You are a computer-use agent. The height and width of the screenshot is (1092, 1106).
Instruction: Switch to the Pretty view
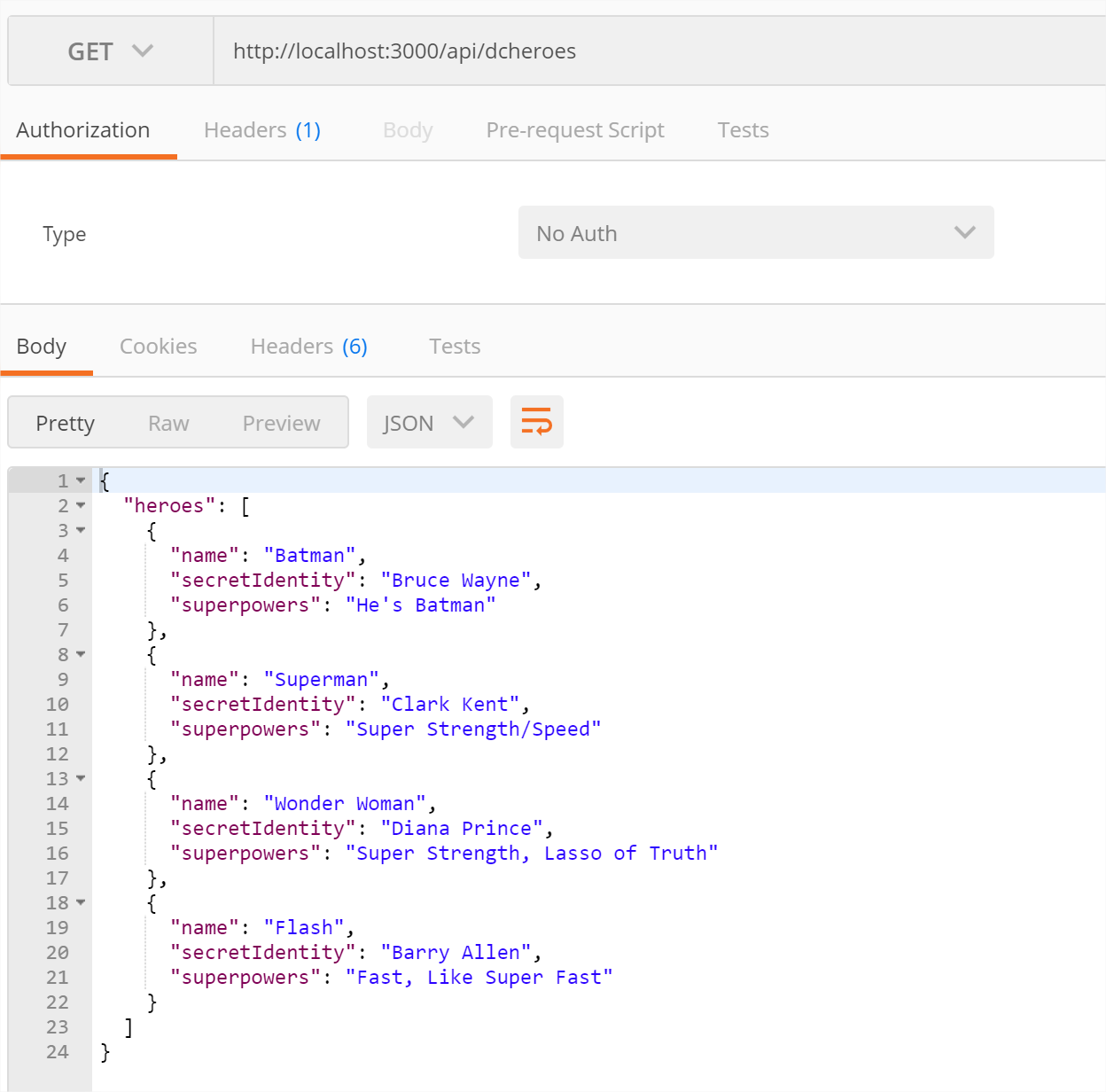tap(65, 423)
